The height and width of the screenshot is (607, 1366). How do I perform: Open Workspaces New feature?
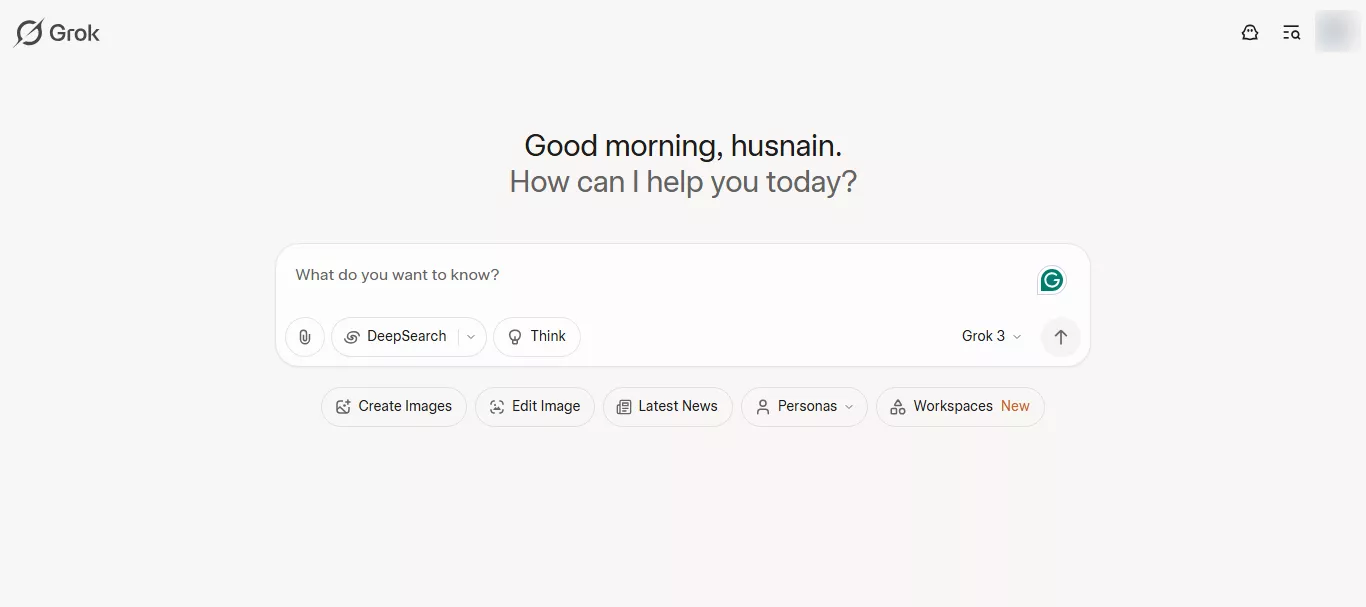[x=960, y=407]
